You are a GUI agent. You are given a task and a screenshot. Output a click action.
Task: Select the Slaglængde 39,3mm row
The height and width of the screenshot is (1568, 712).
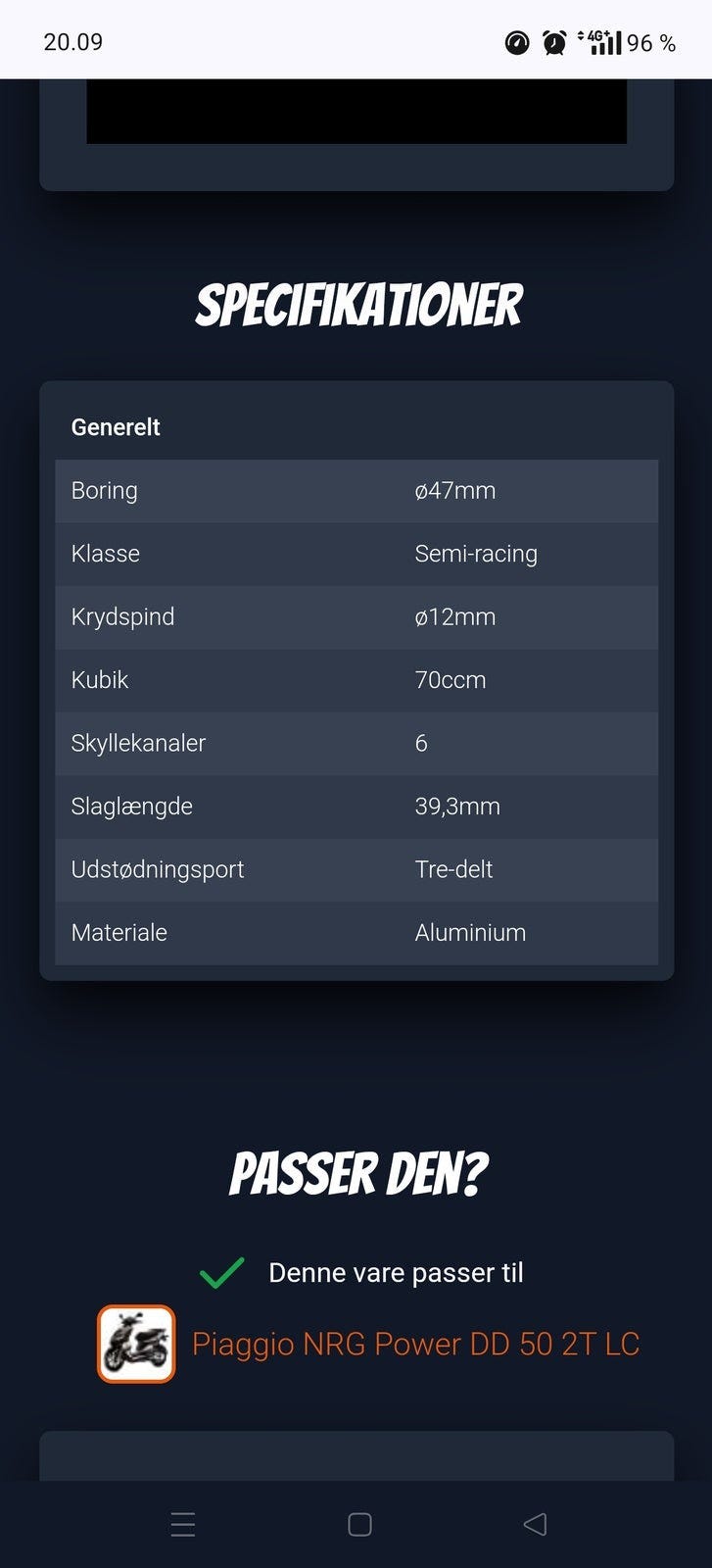coord(356,807)
